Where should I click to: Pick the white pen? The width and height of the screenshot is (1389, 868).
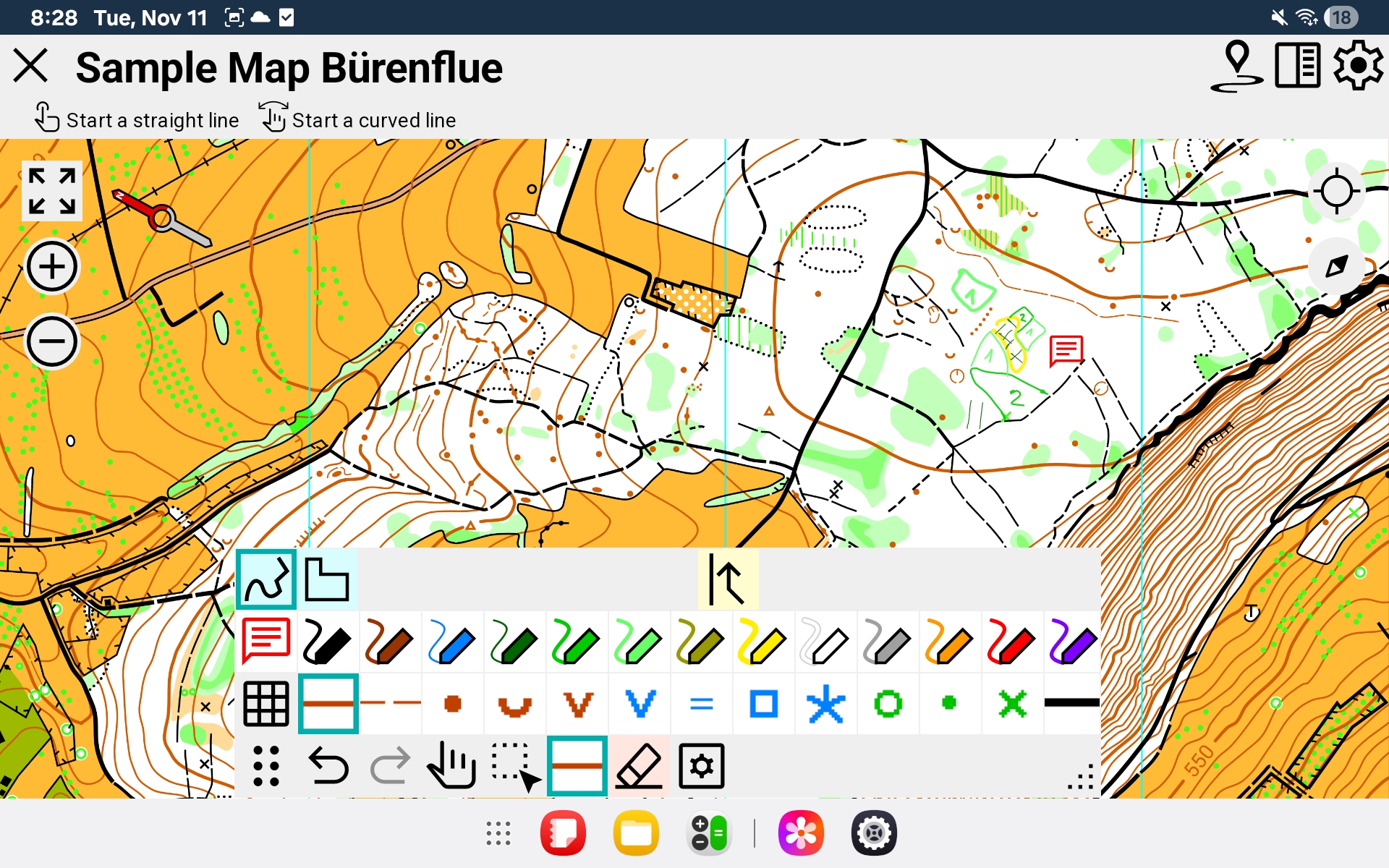[825, 641]
